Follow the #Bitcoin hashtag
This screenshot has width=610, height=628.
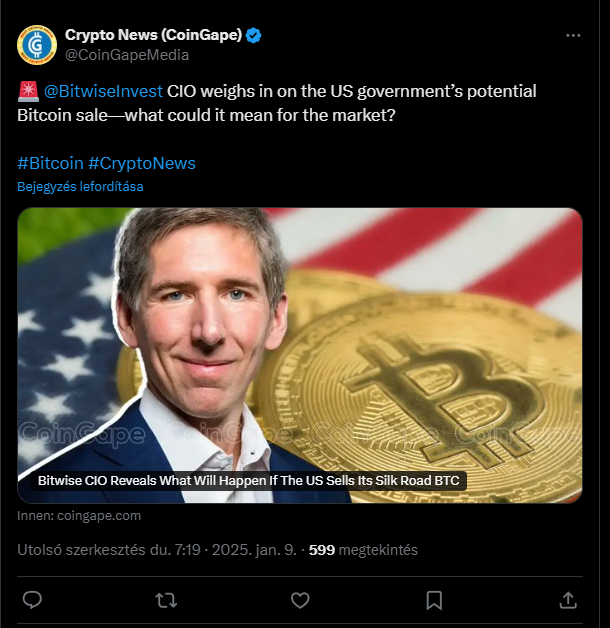tap(50, 163)
